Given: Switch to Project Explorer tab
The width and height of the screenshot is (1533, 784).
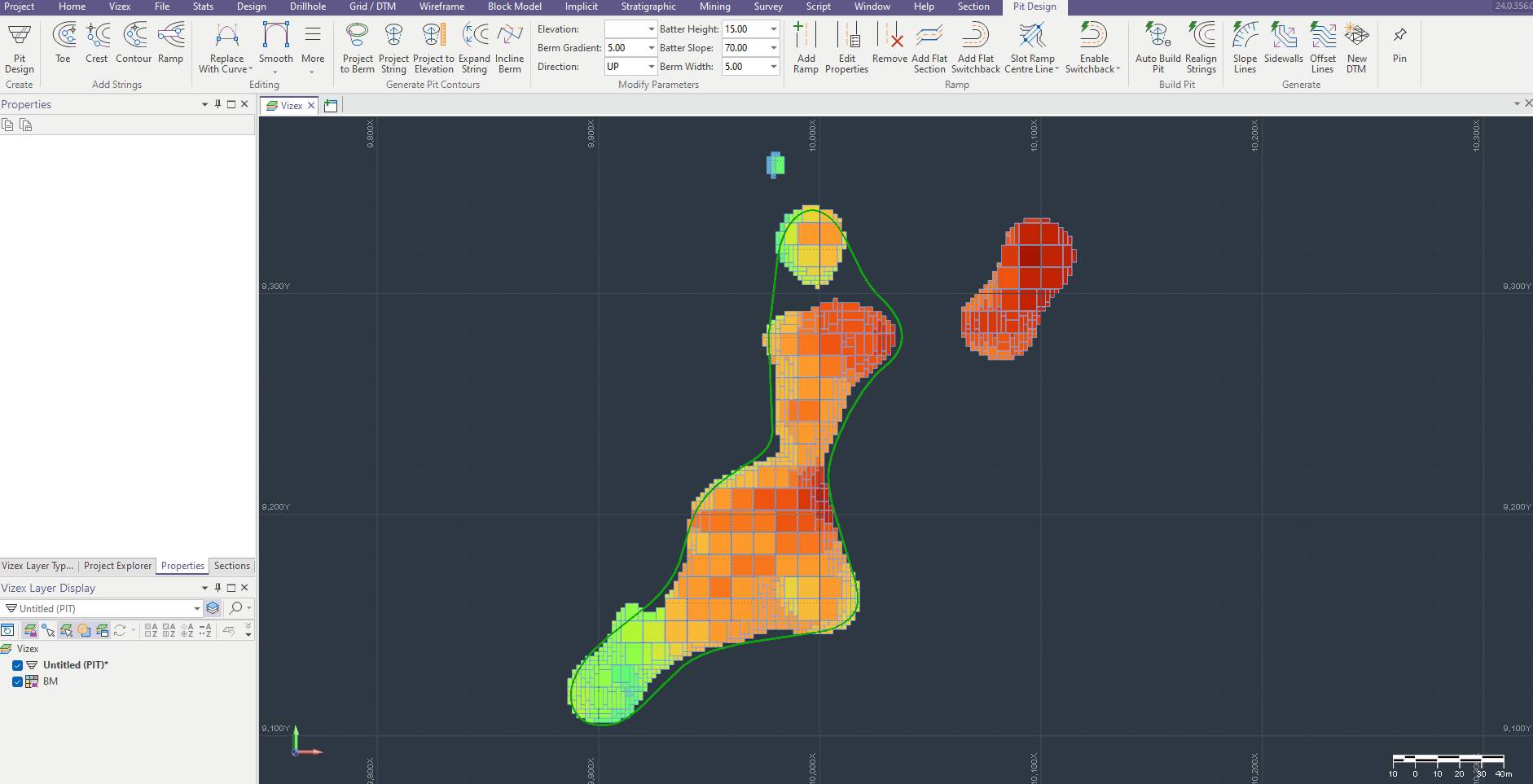Looking at the screenshot, I should click(117, 566).
